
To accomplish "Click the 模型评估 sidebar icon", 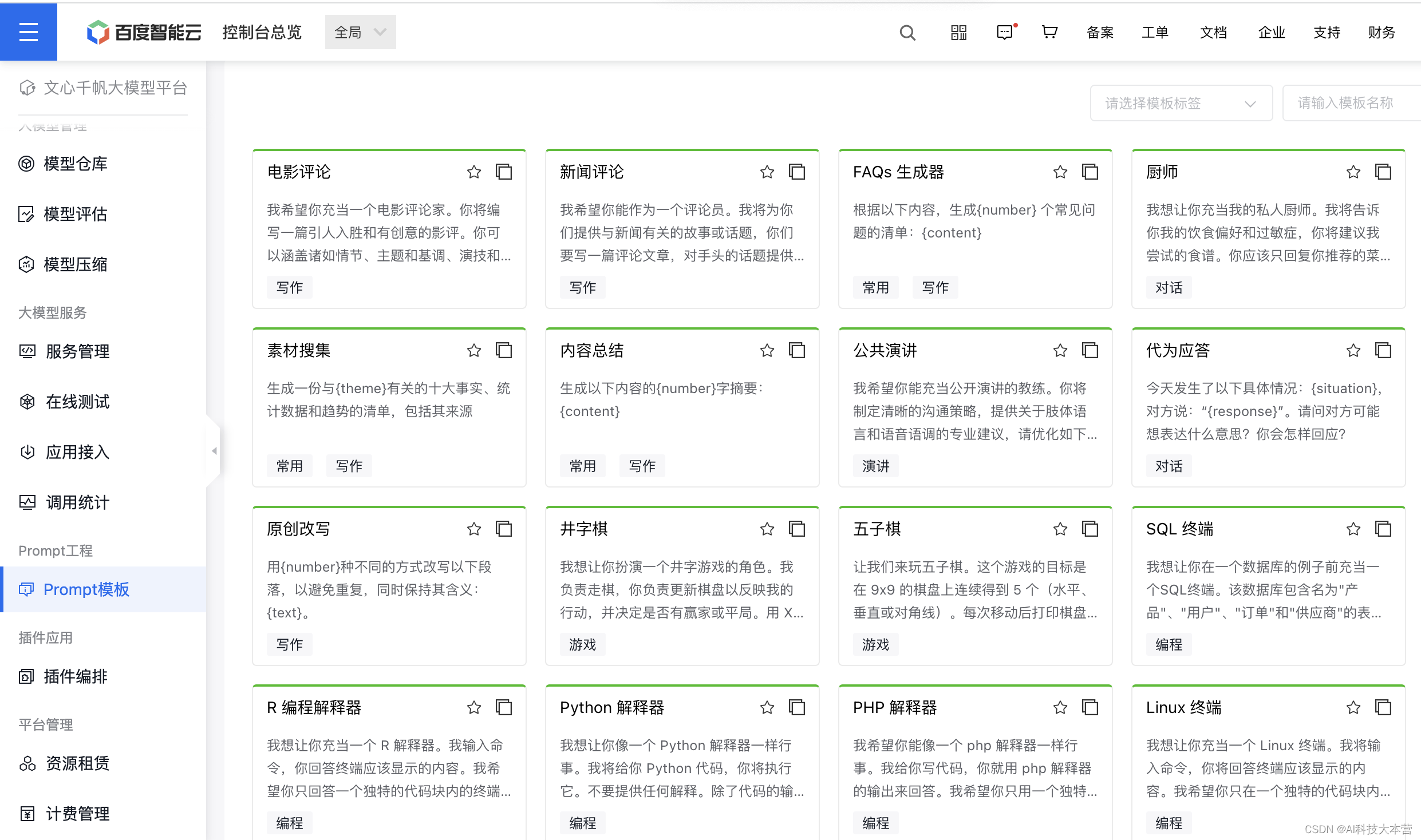I will [x=27, y=214].
